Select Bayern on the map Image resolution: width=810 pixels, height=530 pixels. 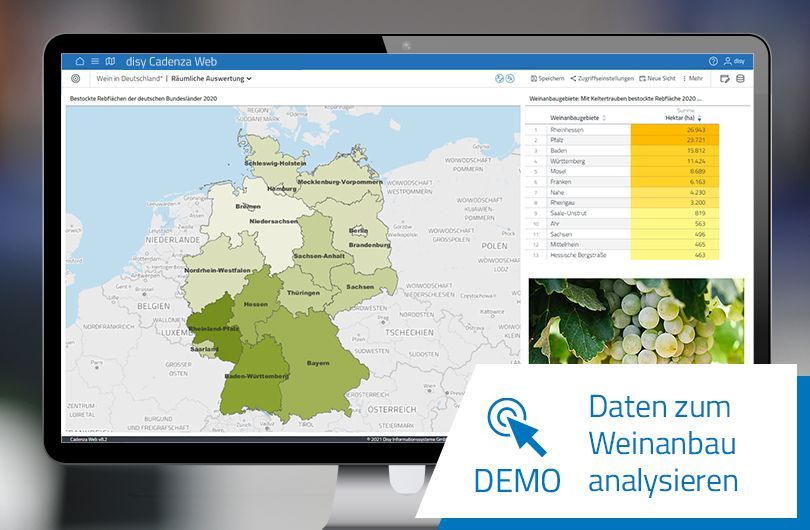click(x=318, y=362)
